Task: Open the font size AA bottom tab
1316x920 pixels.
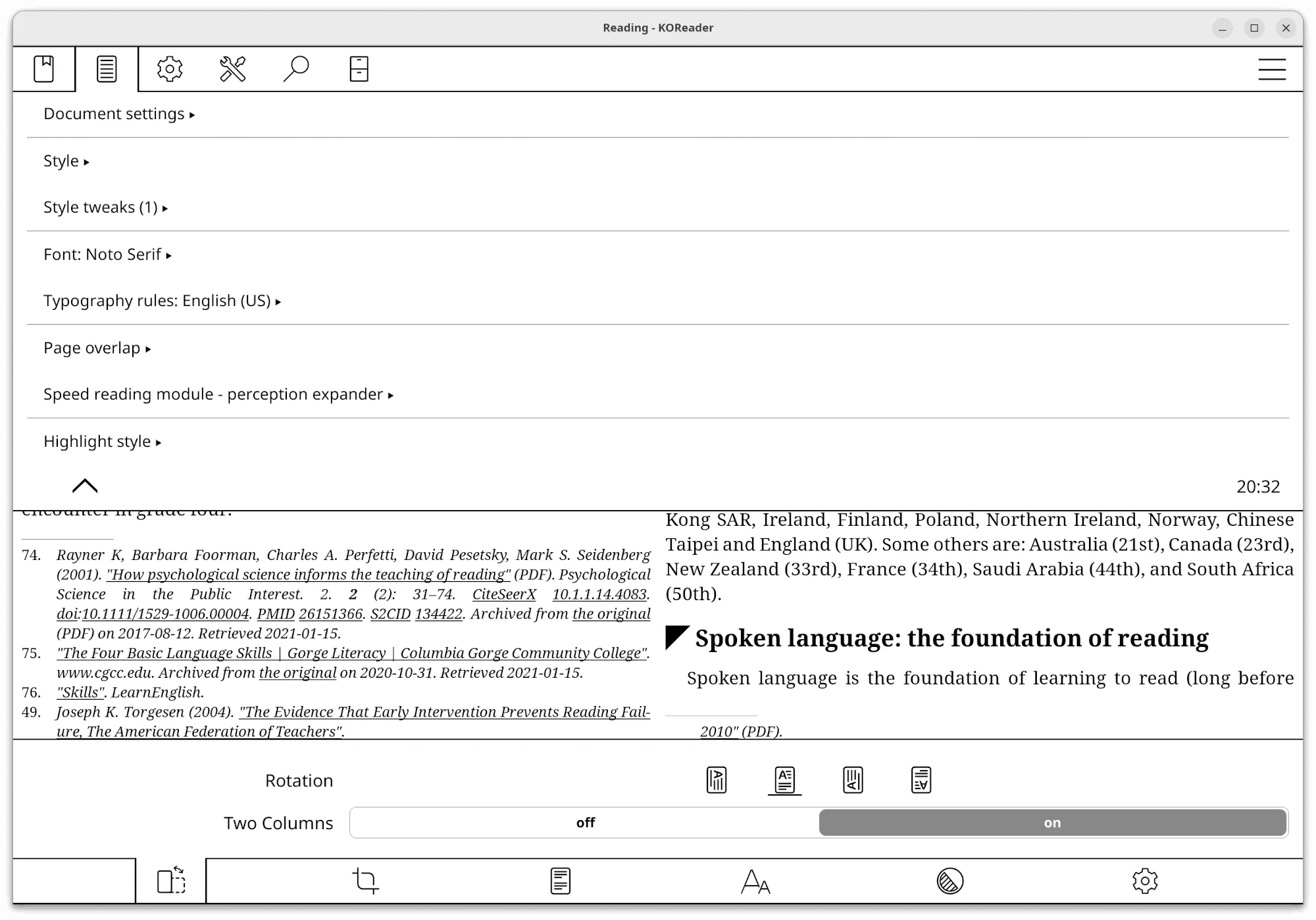Action: click(755, 881)
